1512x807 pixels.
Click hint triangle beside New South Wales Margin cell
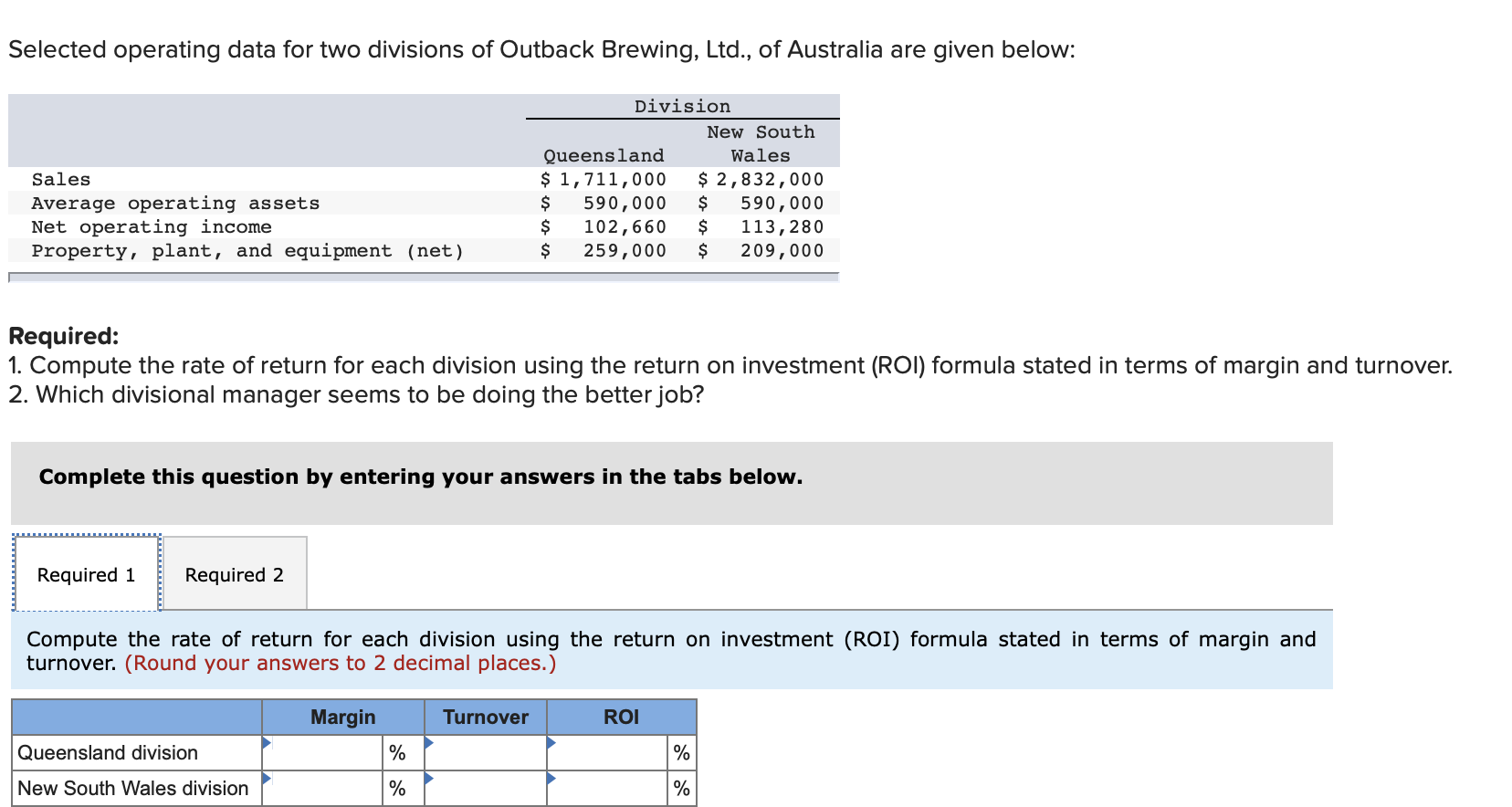click(x=267, y=781)
